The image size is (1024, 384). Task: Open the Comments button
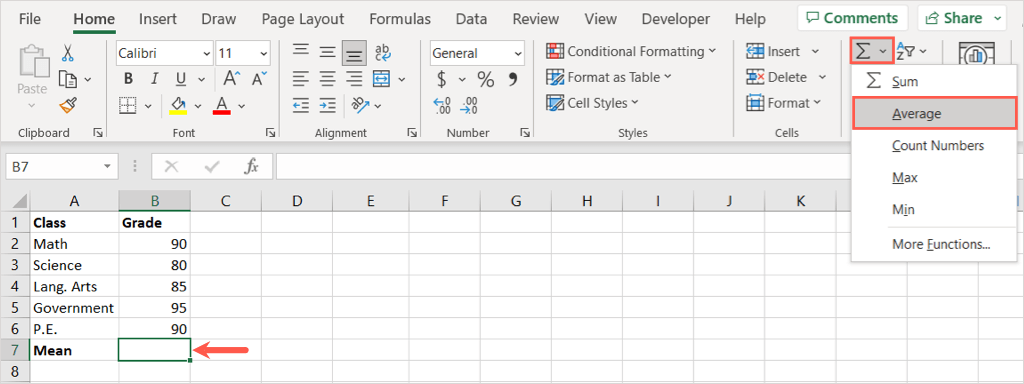point(852,18)
